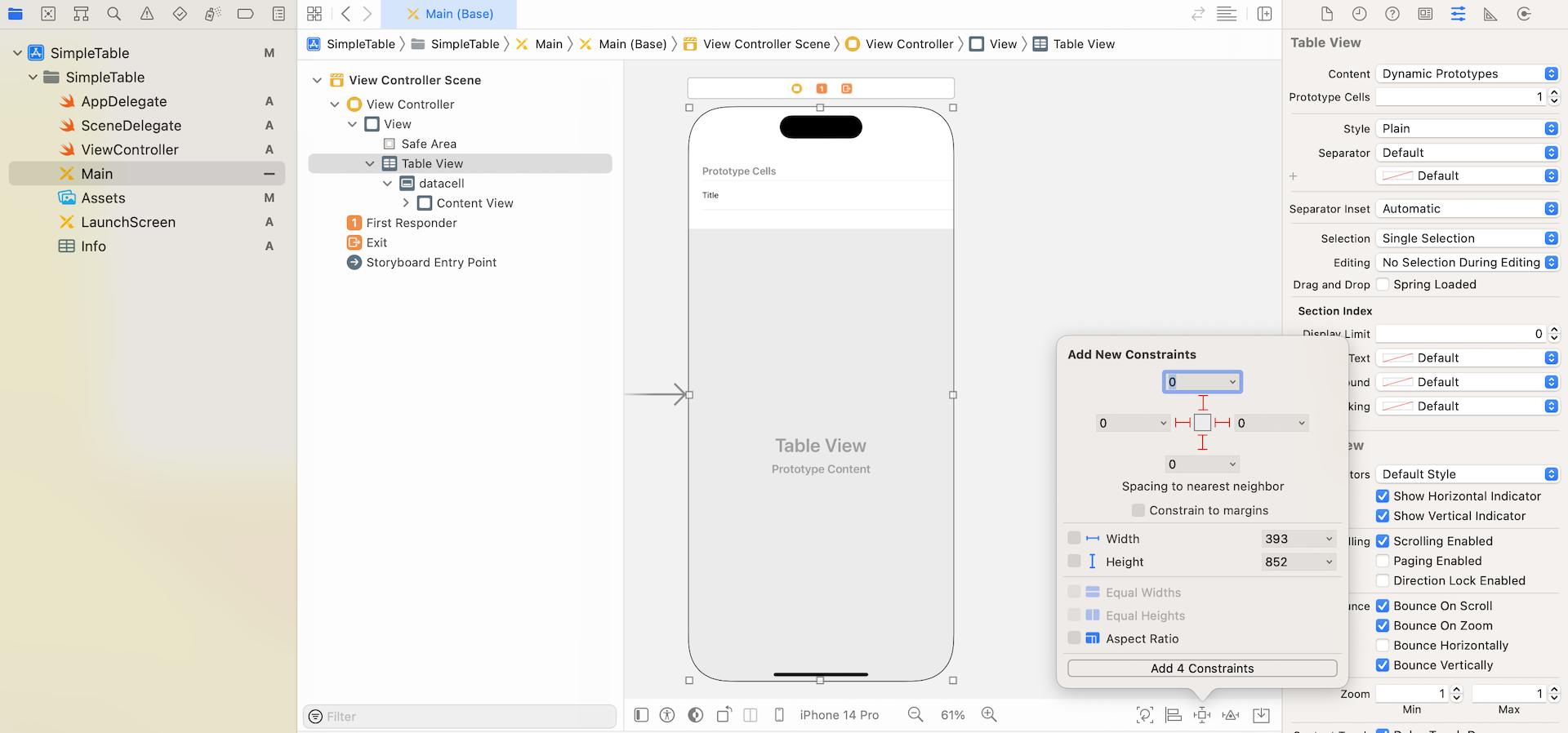
Task: Toggle the Add New Constraints pin icon
Action: 1202,715
